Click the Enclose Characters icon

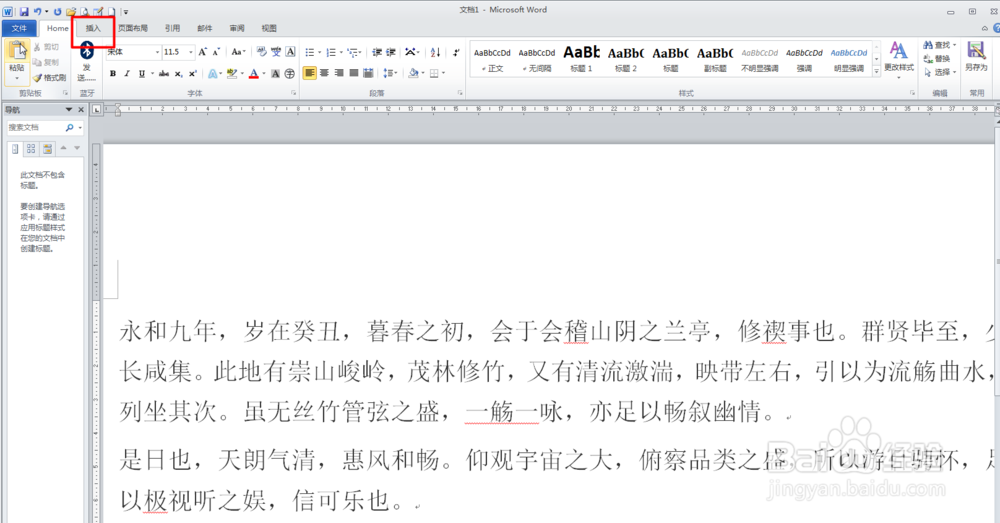(x=290, y=73)
